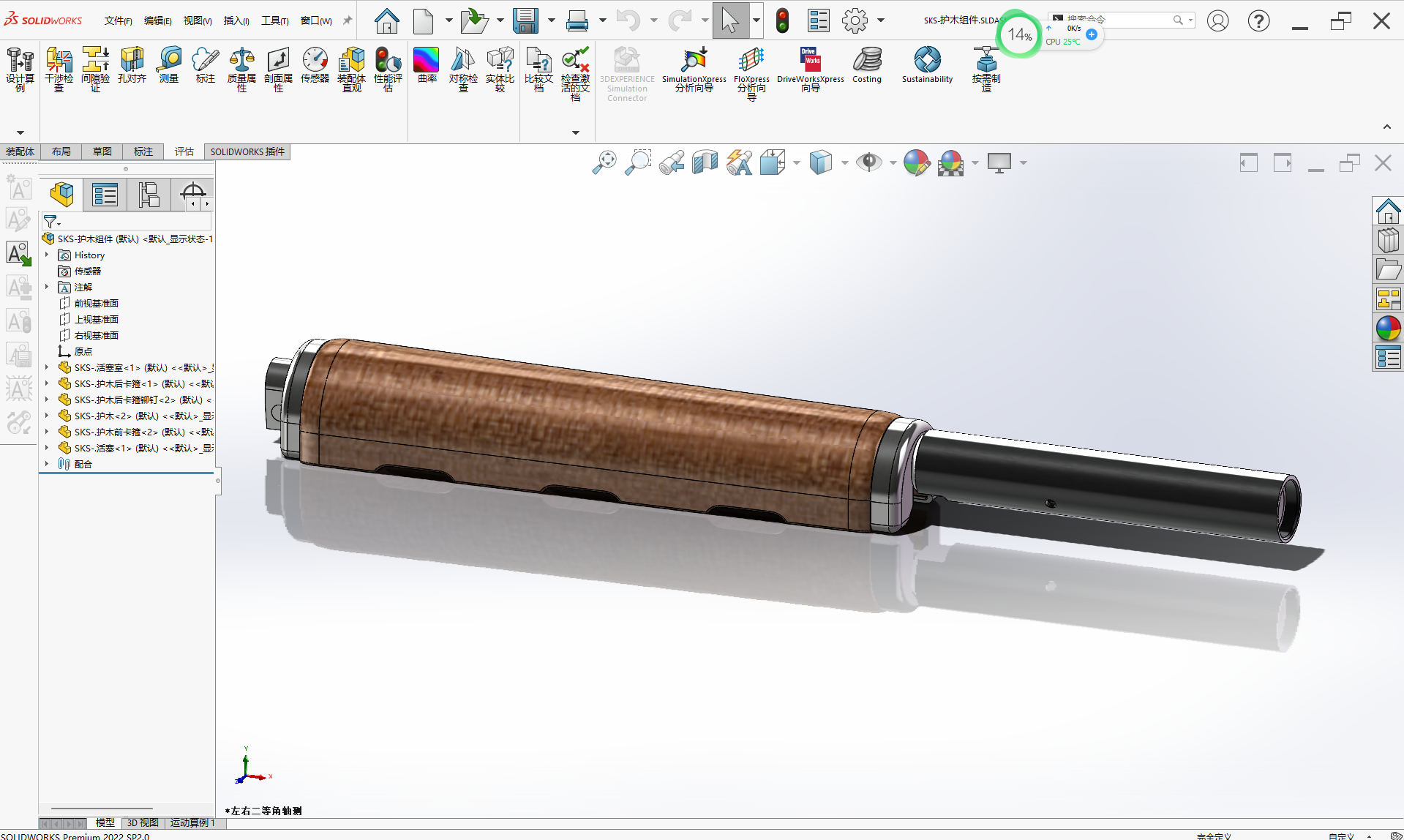Open the ConfigurationManager tab
The width and height of the screenshot is (1404, 840).
click(x=149, y=195)
